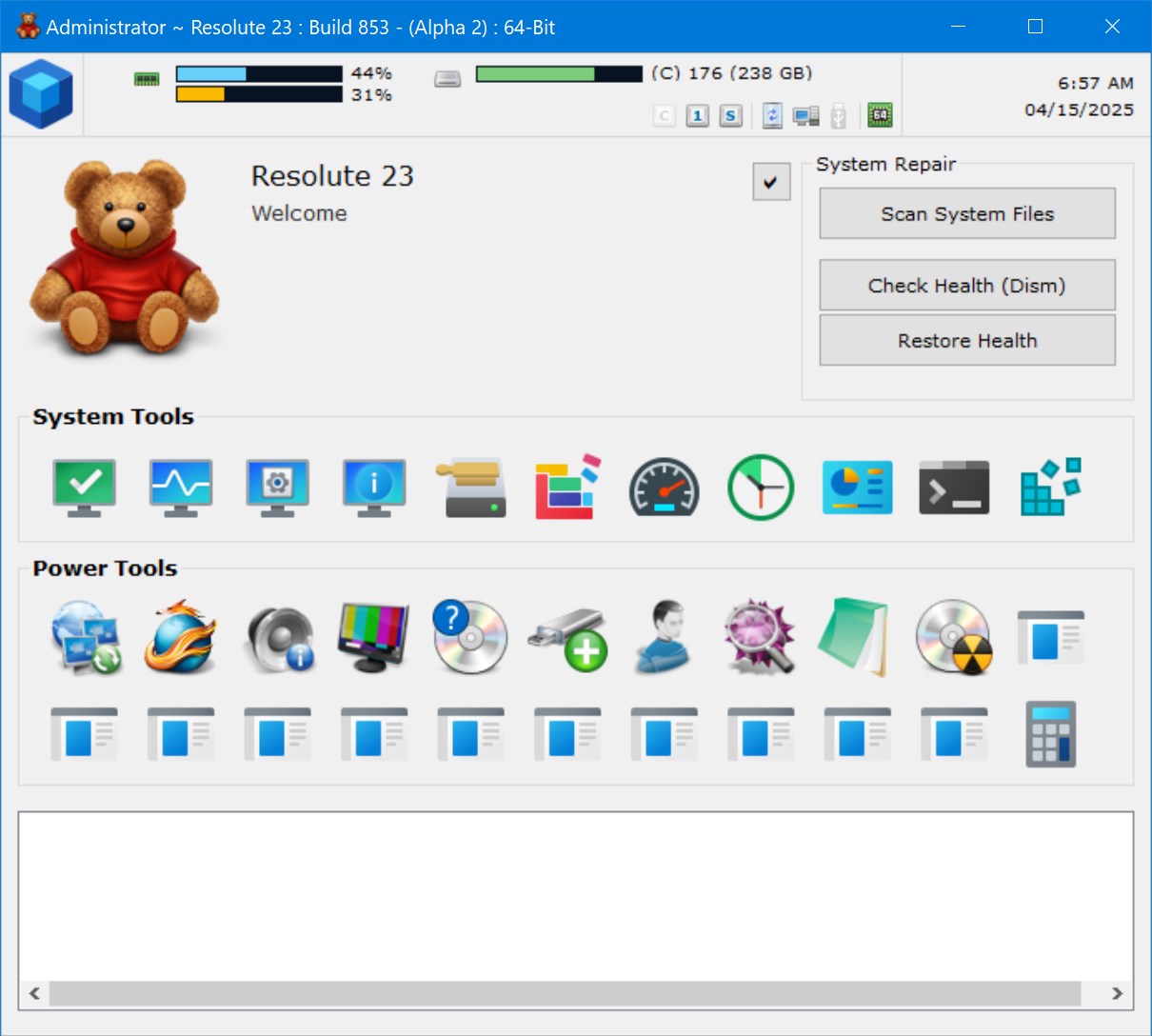Click the phone sync arrows status icon
Image resolution: width=1152 pixels, height=1036 pixels.
[772, 116]
